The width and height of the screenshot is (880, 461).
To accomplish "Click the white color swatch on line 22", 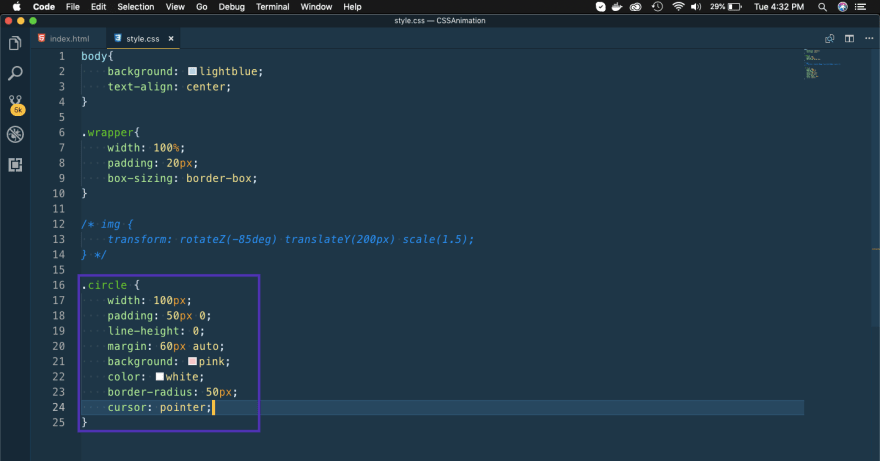I will (160, 377).
